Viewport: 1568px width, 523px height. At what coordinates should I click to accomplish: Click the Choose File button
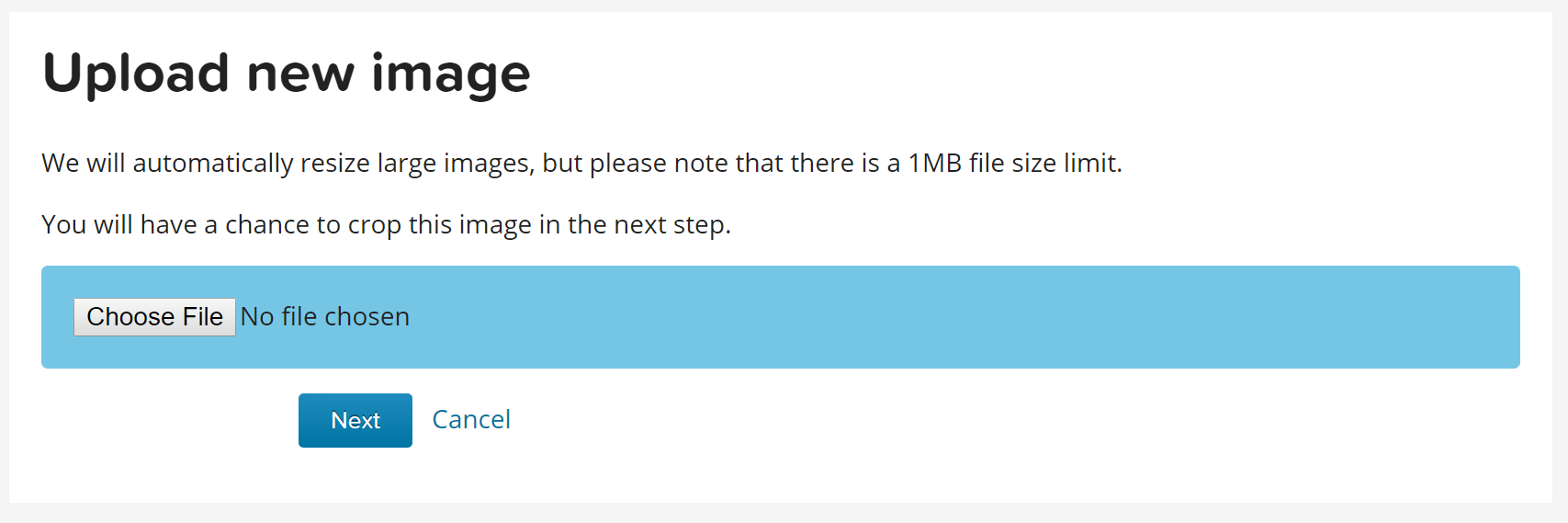tap(154, 317)
